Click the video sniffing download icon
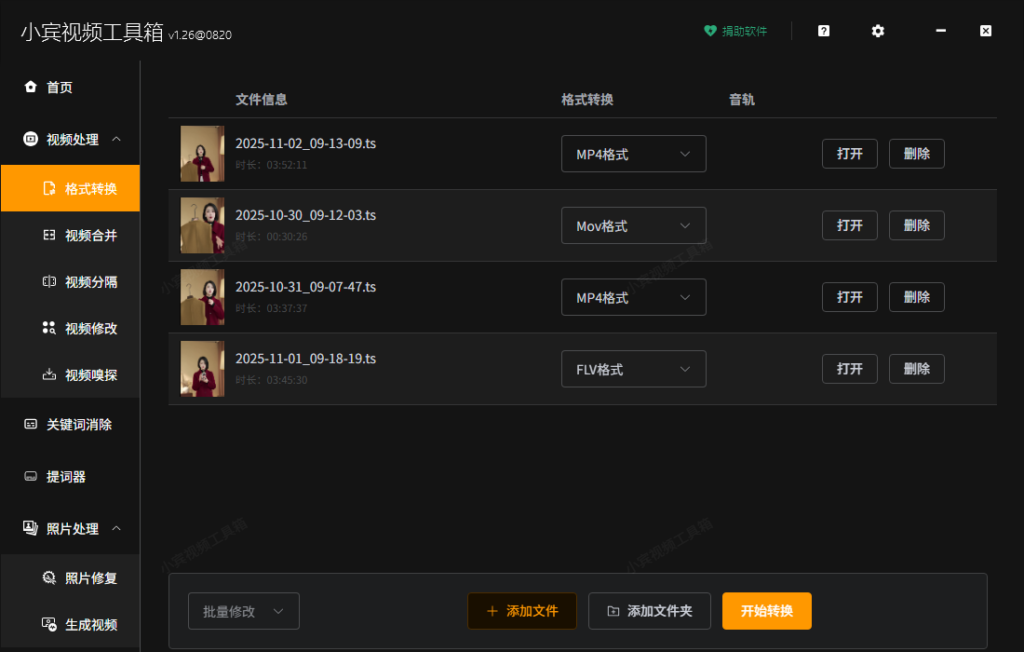 point(49,375)
